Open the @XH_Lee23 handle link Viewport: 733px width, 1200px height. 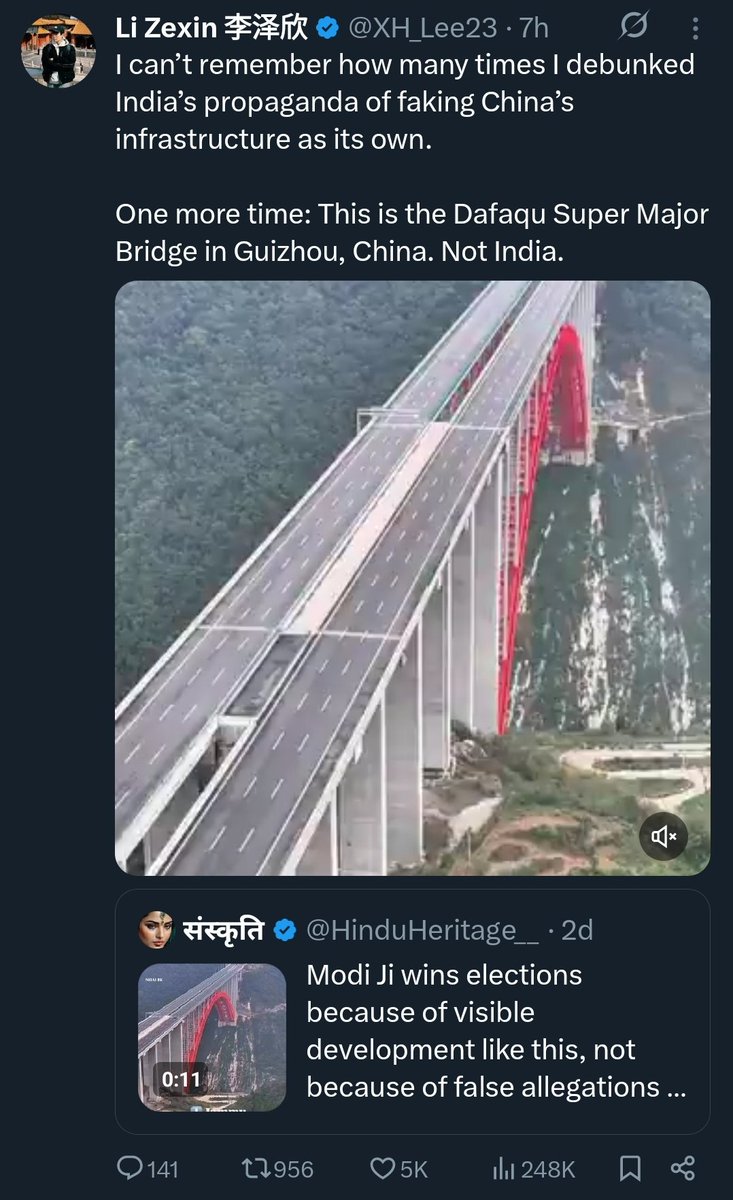[x=424, y=30]
